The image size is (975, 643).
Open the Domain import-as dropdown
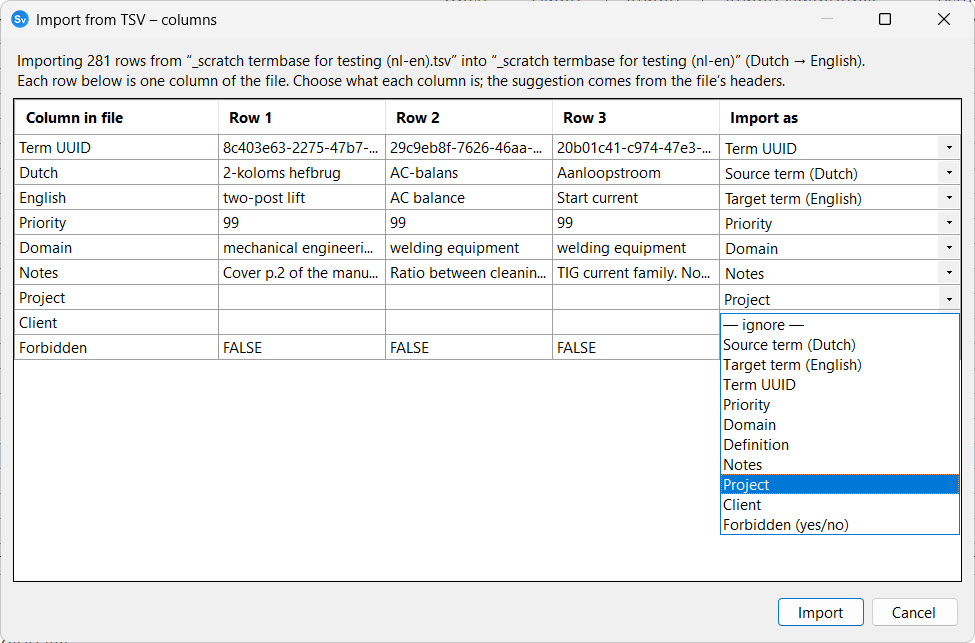pos(949,247)
